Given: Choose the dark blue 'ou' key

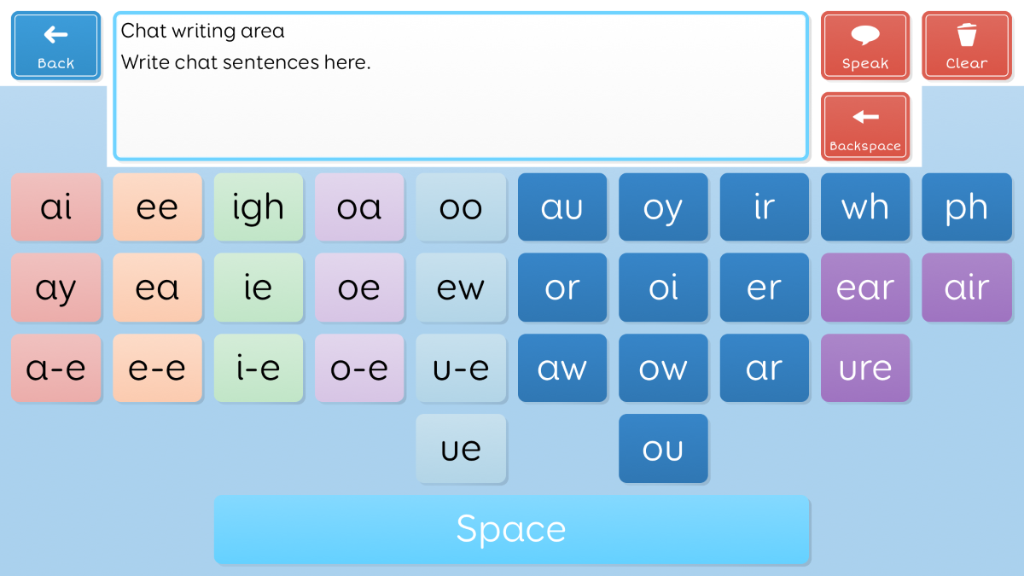Looking at the screenshot, I should pyautogui.click(x=663, y=449).
